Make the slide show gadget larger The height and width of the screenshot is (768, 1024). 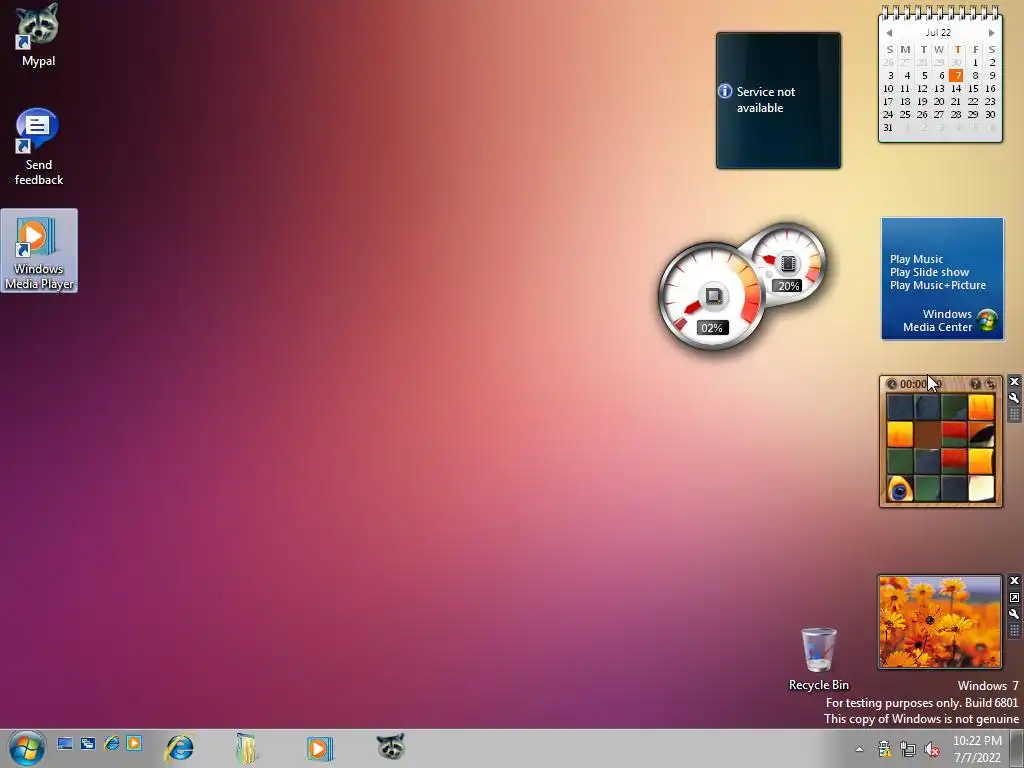click(x=1014, y=598)
